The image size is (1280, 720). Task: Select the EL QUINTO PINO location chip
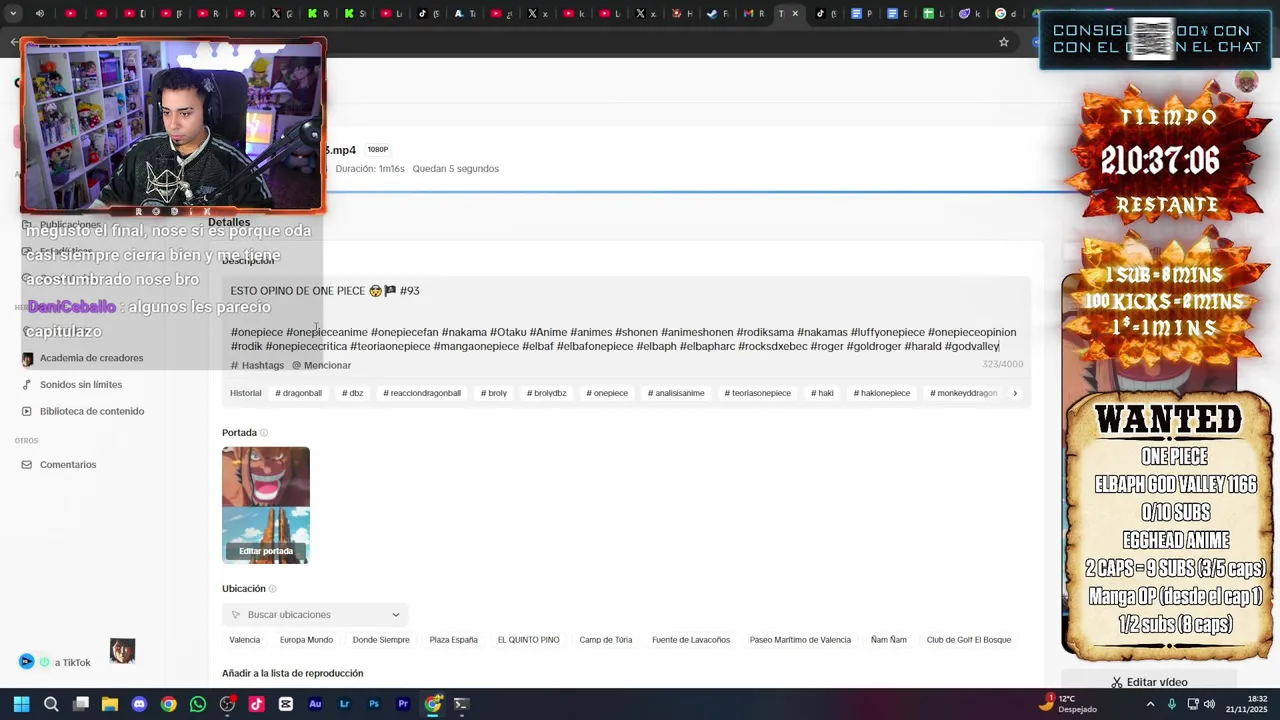(x=528, y=640)
